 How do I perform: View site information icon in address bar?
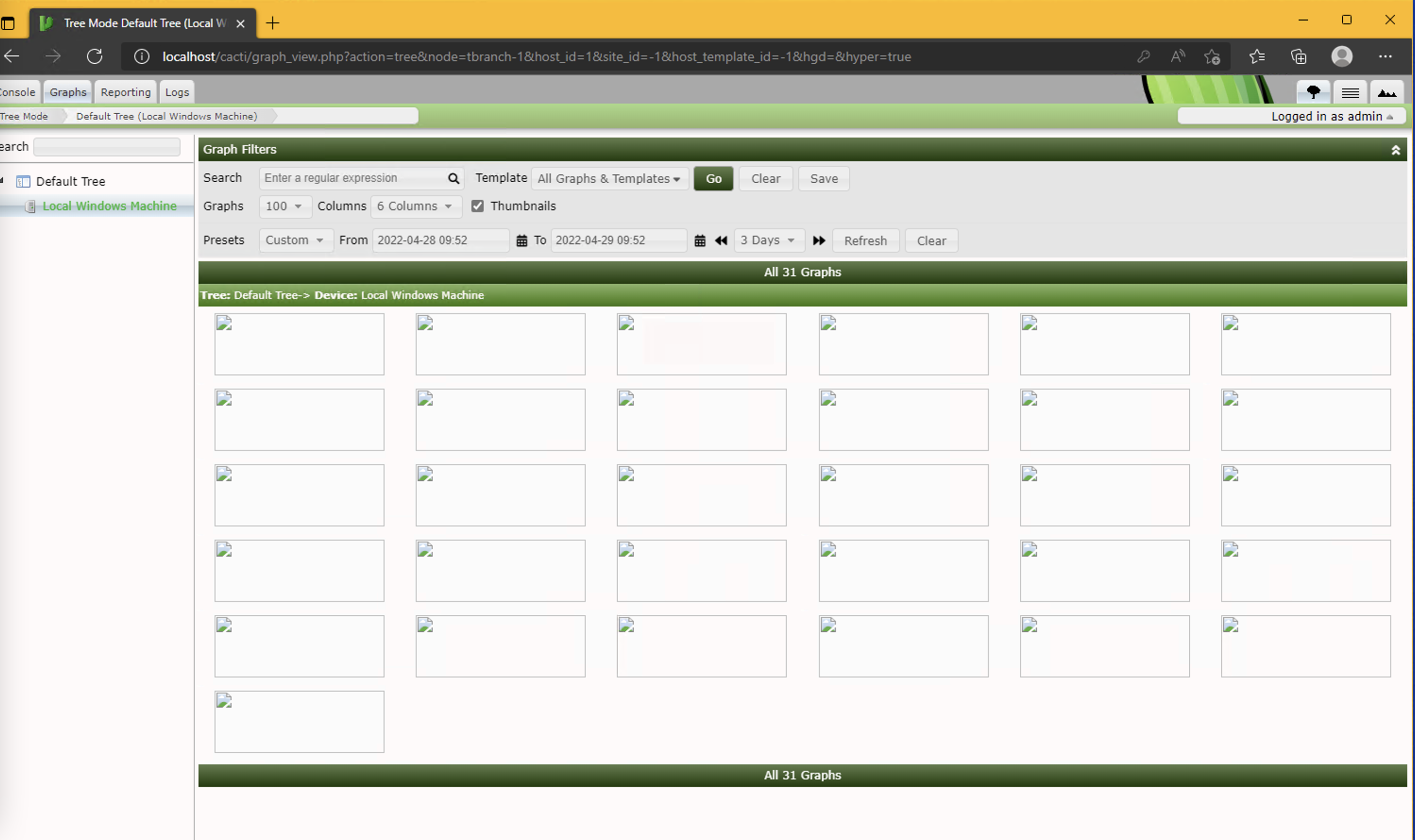142,57
